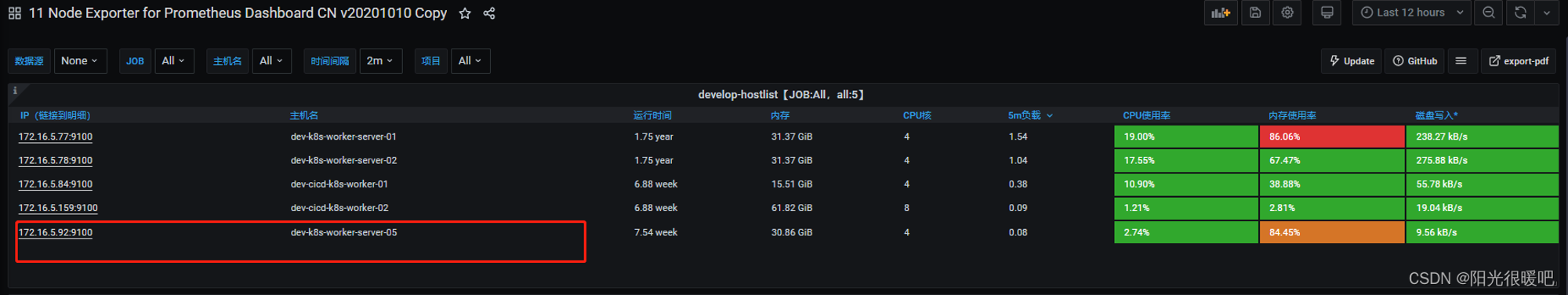Viewport: 1568px width, 295px height.
Task: Select hostname dev-k8s-worker-server-05
Action: (343, 232)
